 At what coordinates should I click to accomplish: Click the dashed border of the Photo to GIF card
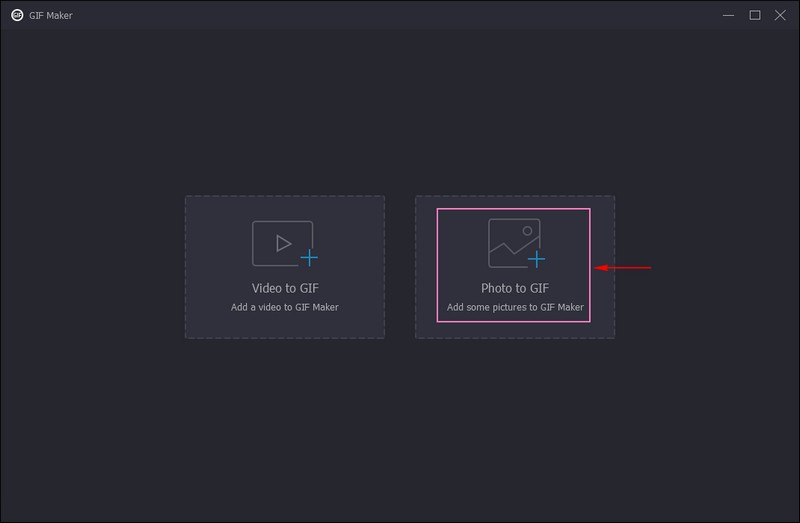coord(614,300)
